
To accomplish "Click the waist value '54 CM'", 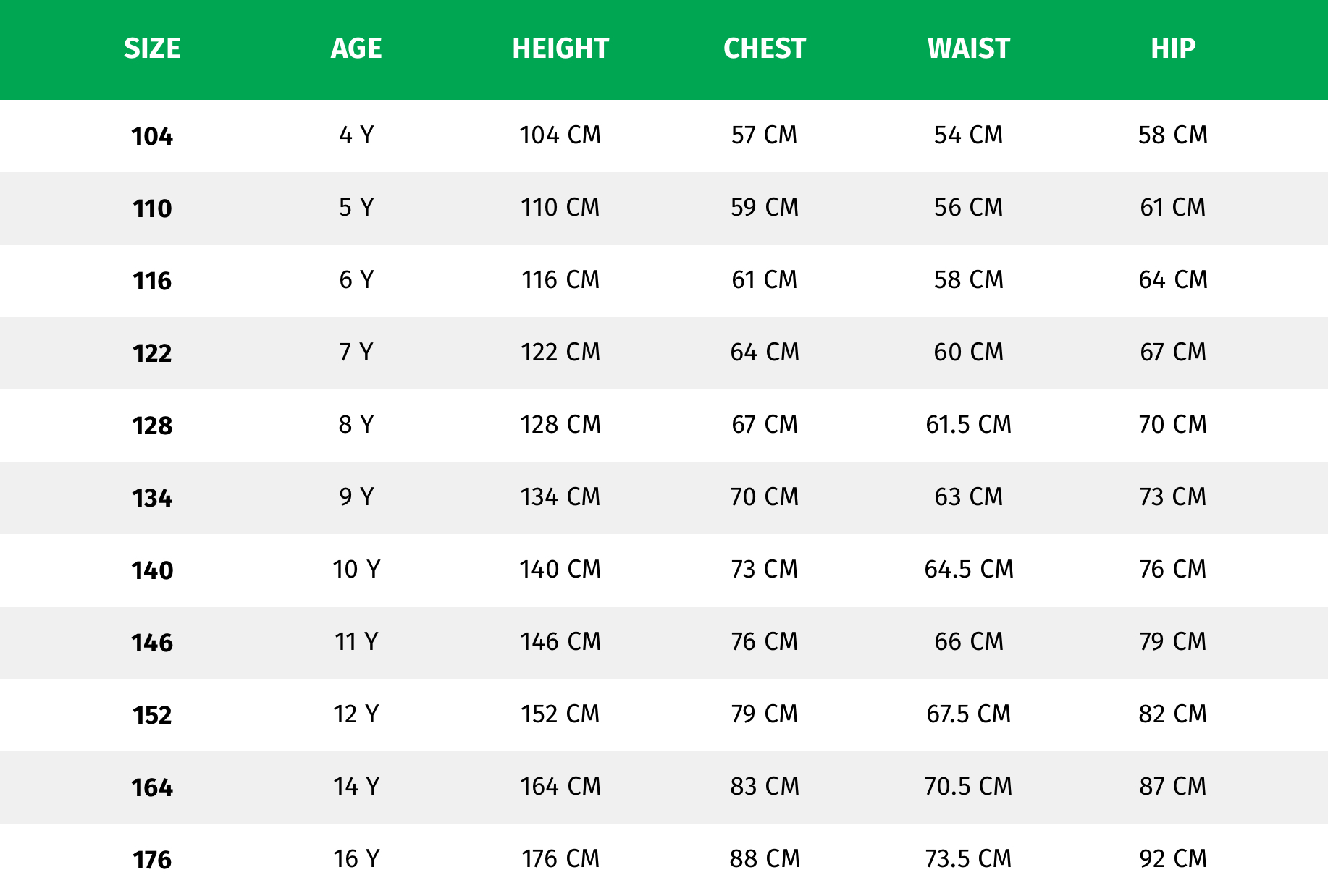I will [969, 135].
